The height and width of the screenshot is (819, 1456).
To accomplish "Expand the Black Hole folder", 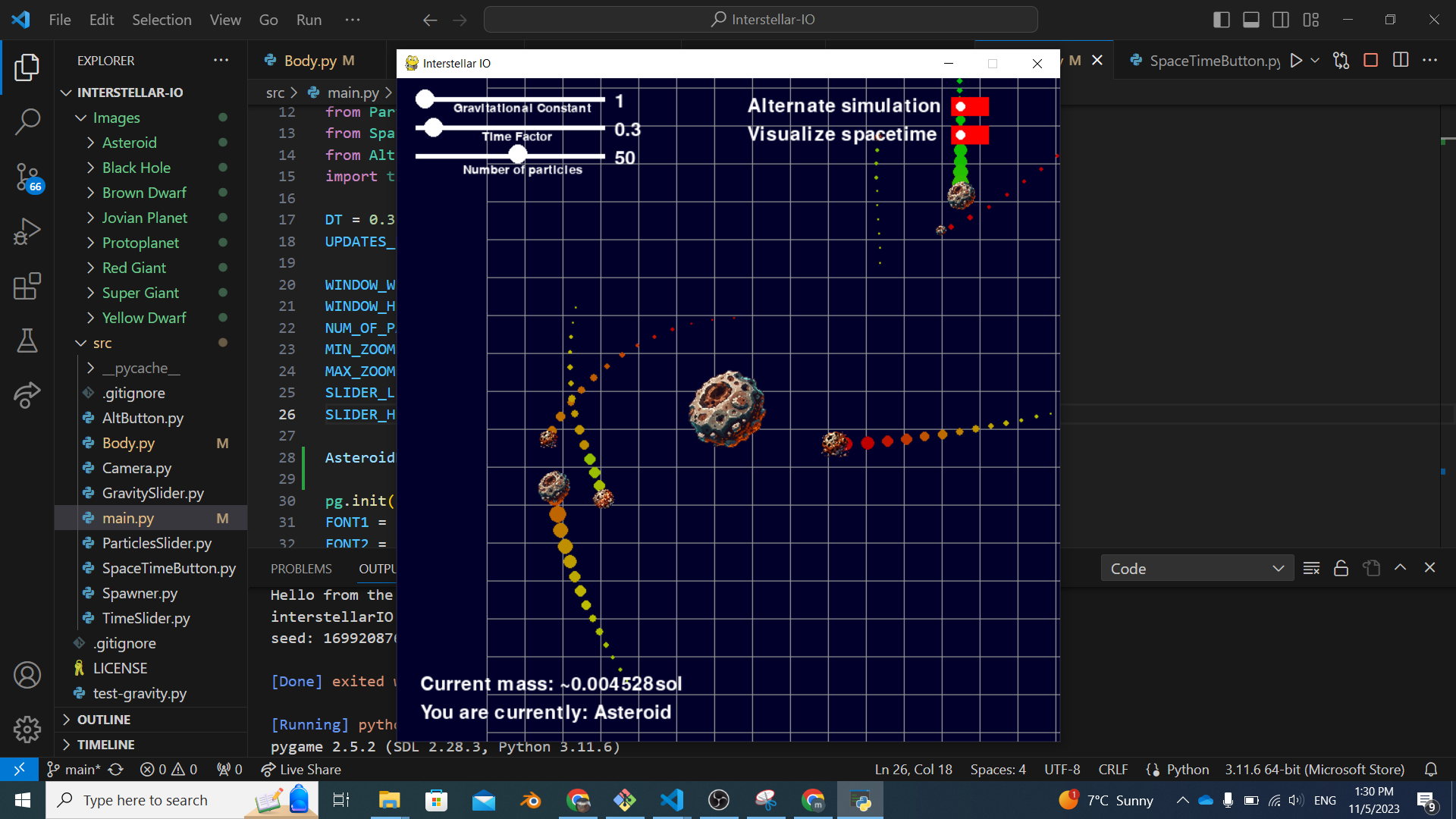I will click(136, 168).
